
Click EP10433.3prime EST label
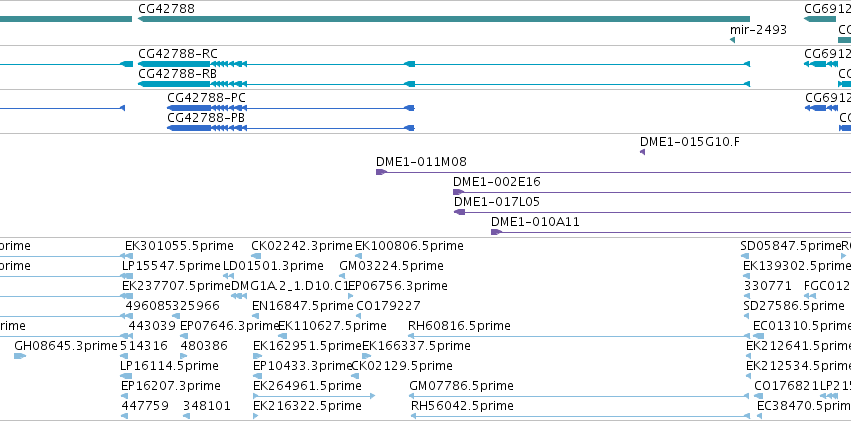coord(303,366)
